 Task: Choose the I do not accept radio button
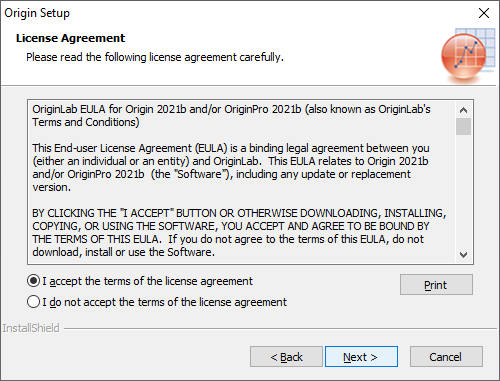coord(33,302)
